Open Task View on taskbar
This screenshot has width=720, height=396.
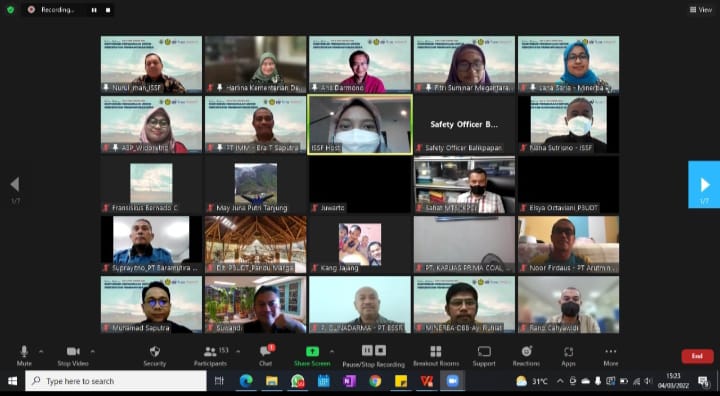[x=219, y=381]
